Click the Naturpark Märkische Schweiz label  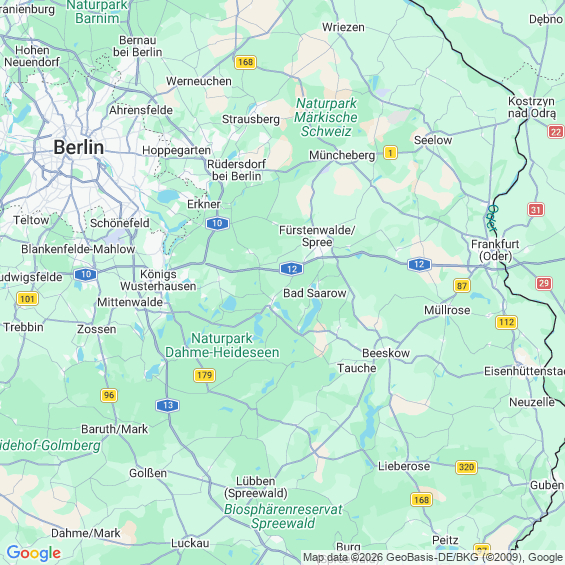[x=326, y=117]
